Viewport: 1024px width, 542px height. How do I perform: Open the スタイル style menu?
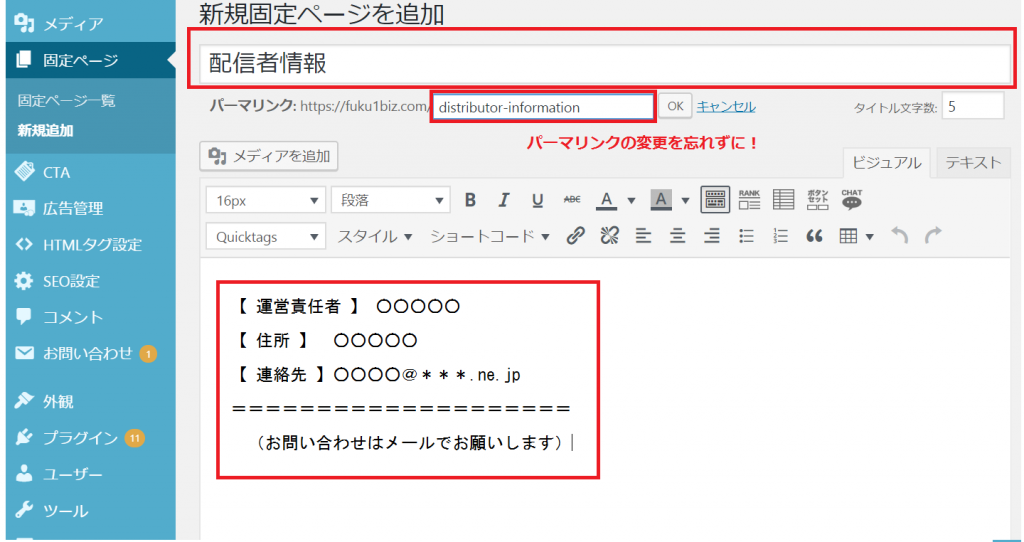[x=375, y=236]
